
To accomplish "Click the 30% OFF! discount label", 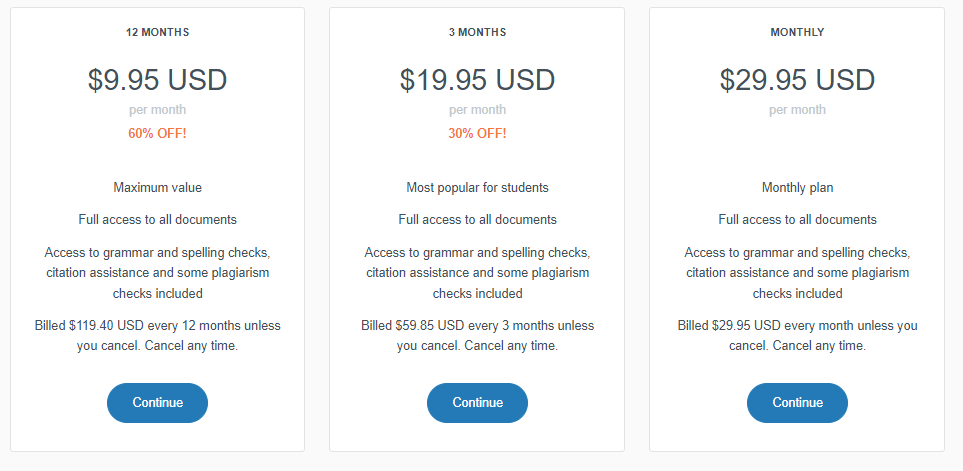I will point(477,133).
